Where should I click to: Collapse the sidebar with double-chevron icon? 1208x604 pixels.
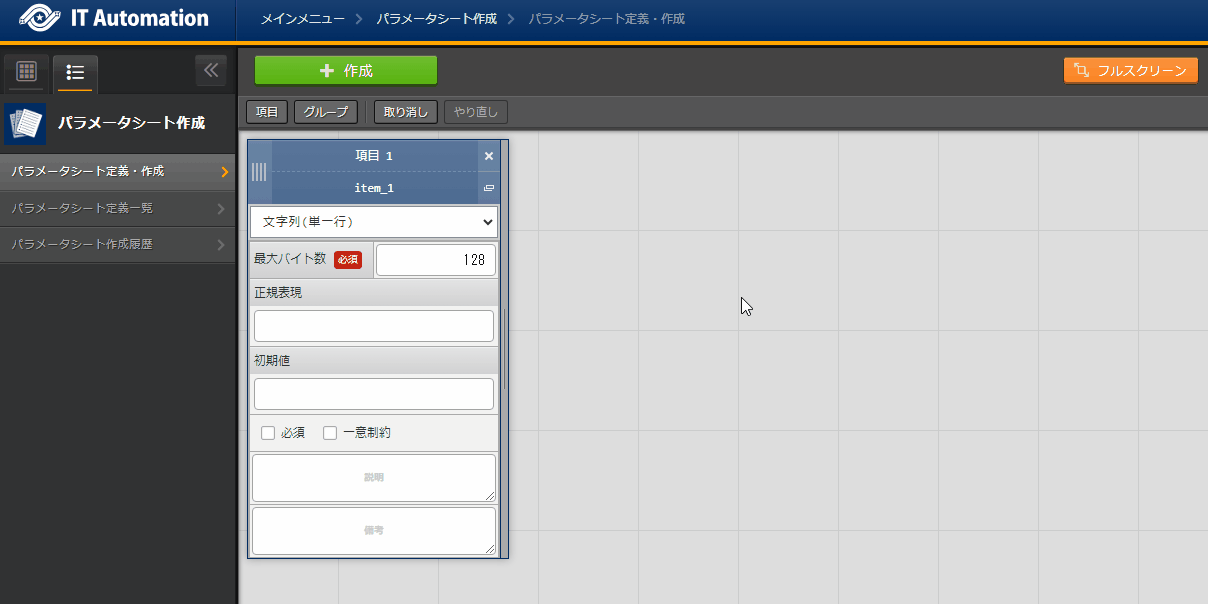point(210,71)
